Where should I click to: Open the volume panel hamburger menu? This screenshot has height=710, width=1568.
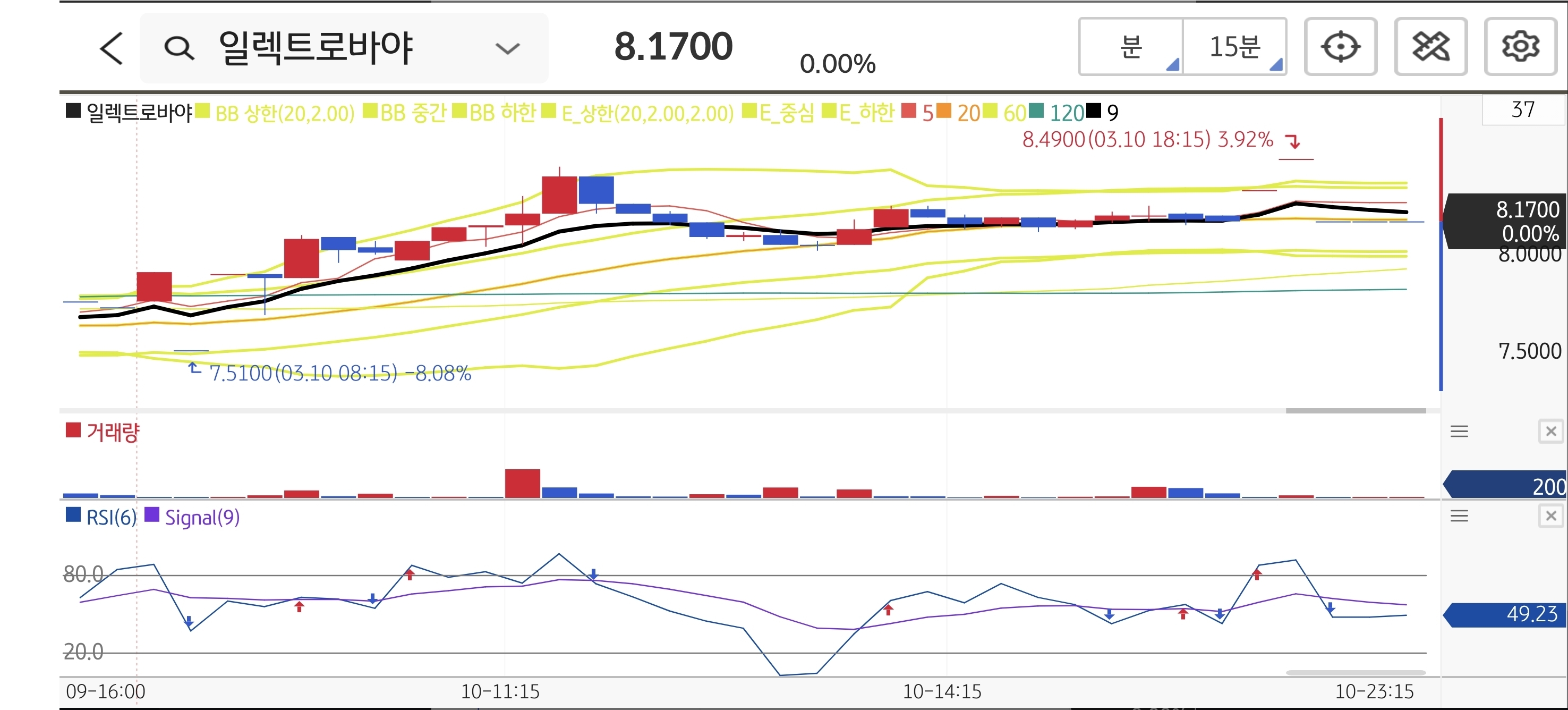[1459, 432]
